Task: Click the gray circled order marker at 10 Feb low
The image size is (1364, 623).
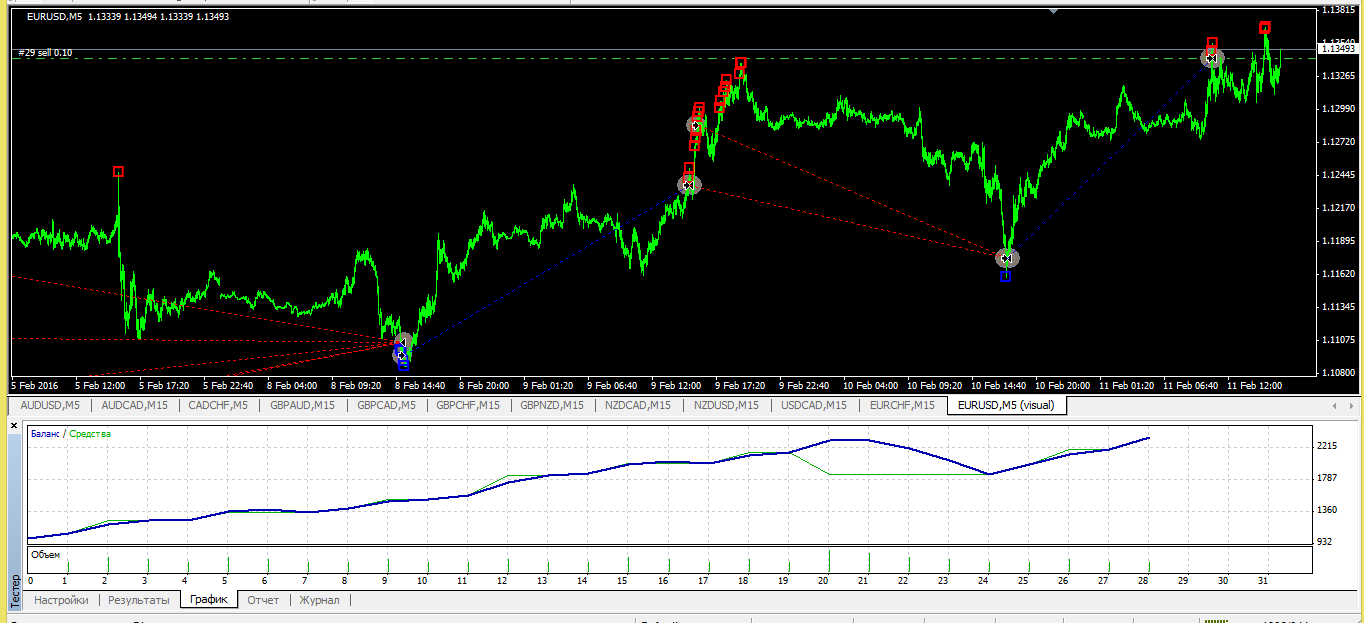Action: (x=1007, y=258)
